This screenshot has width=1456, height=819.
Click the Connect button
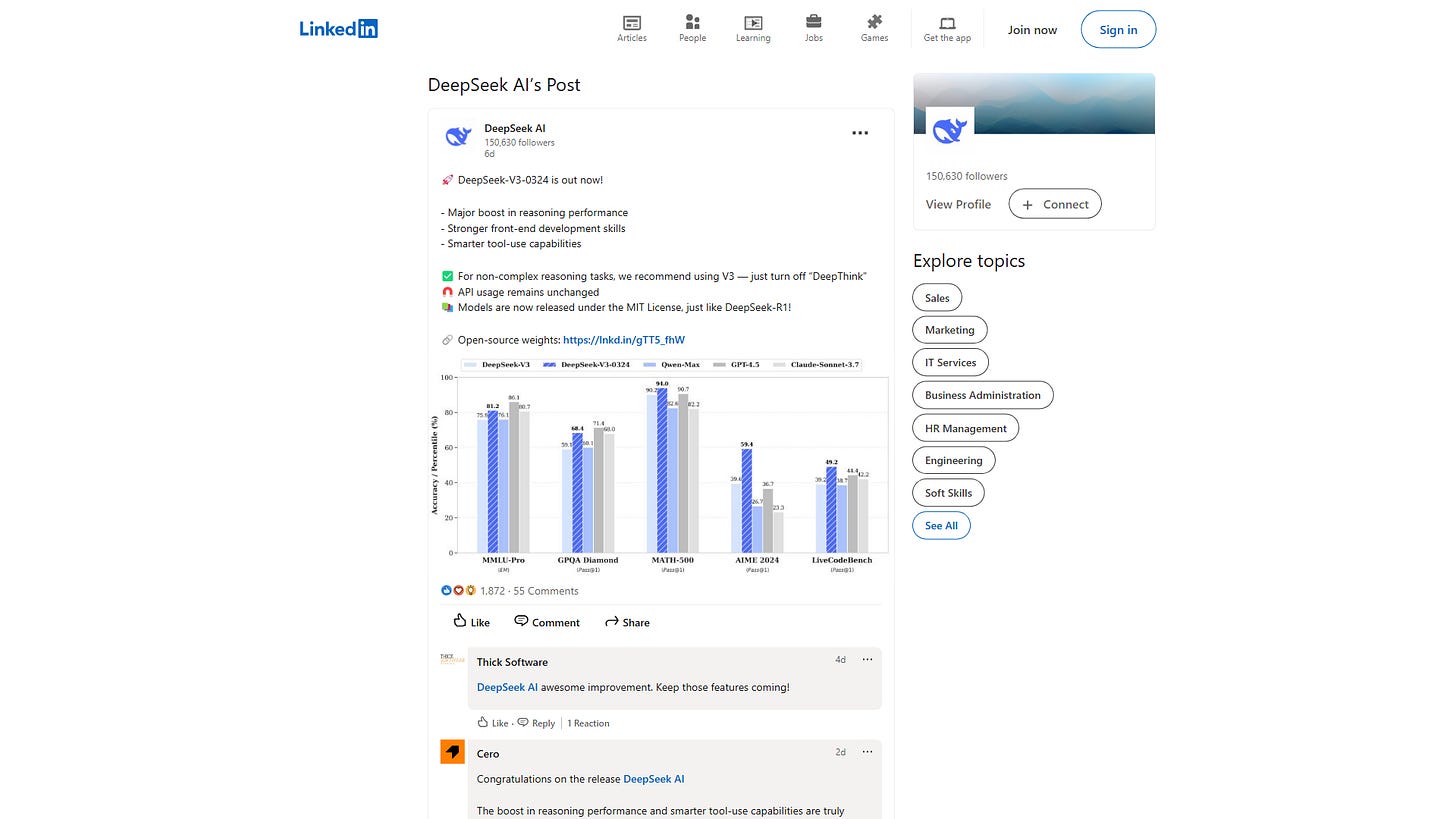pyautogui.click(x=1055, y=204)
